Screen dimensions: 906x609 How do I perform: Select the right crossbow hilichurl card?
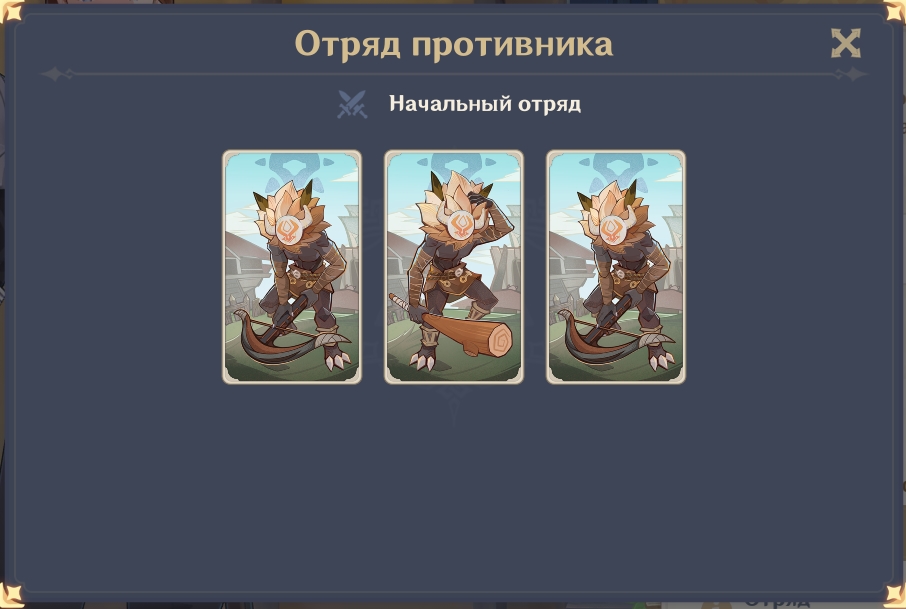point(616,267)
